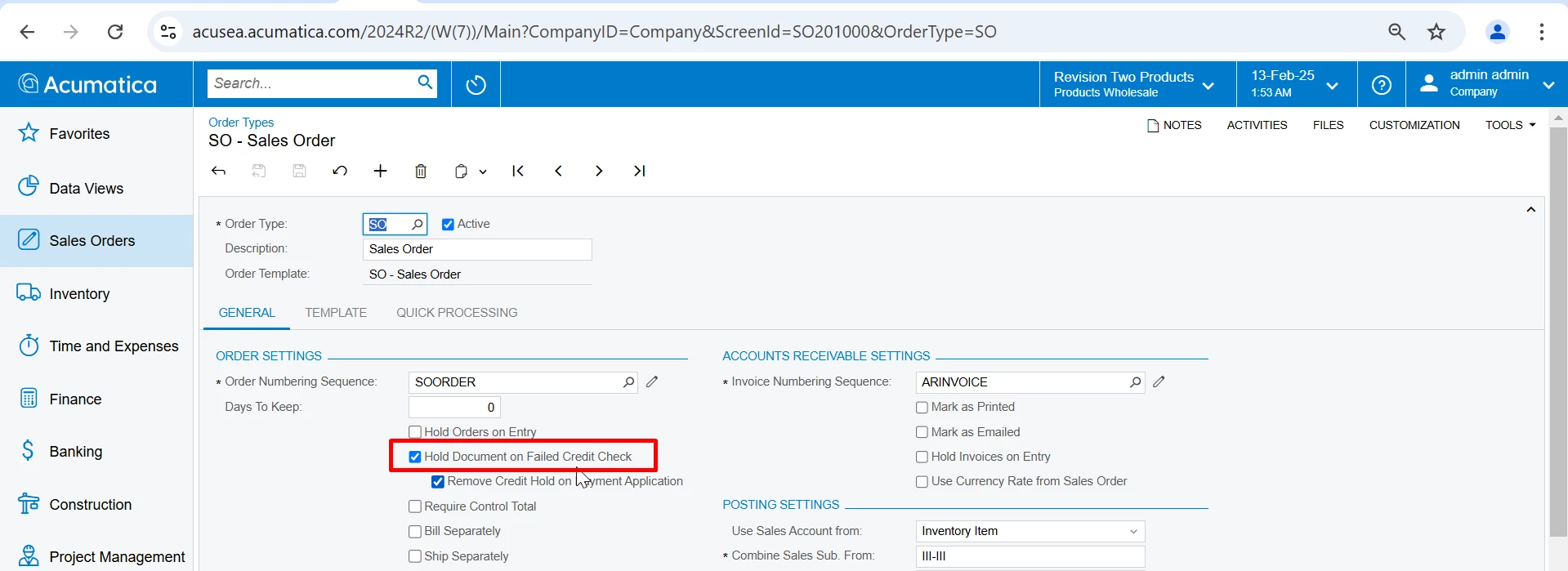
Task: Click in the Days To Keep field
Action: [454, 407]
